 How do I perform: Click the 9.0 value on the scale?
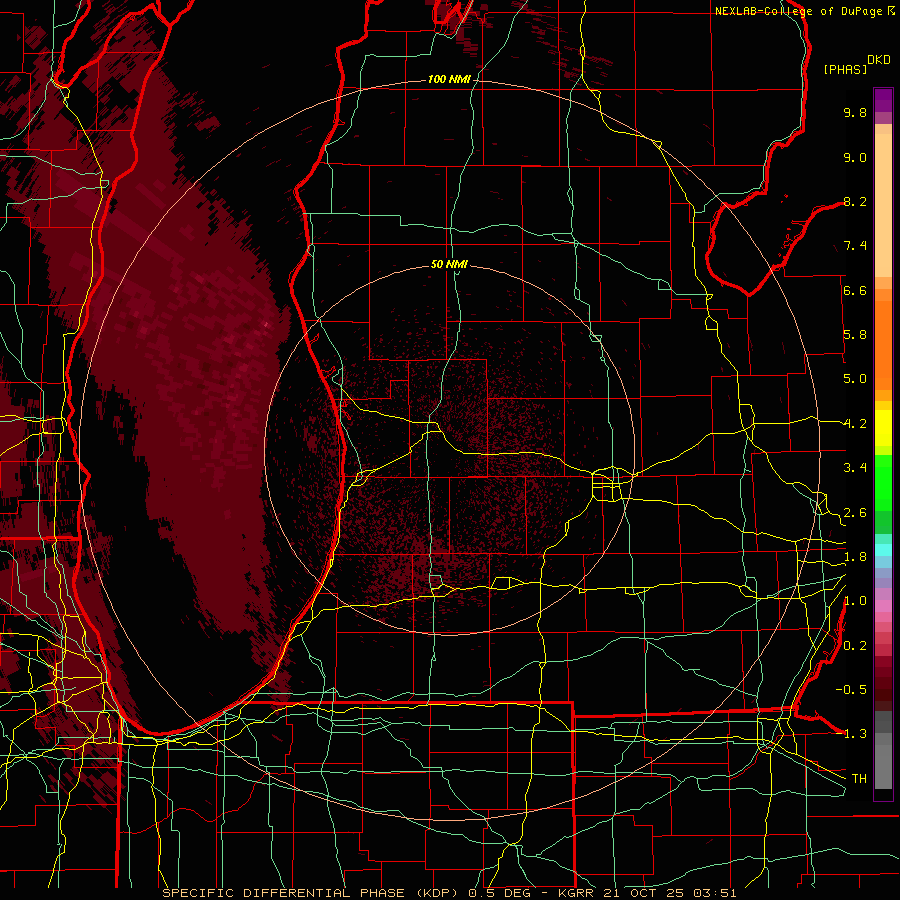[855, 157]
